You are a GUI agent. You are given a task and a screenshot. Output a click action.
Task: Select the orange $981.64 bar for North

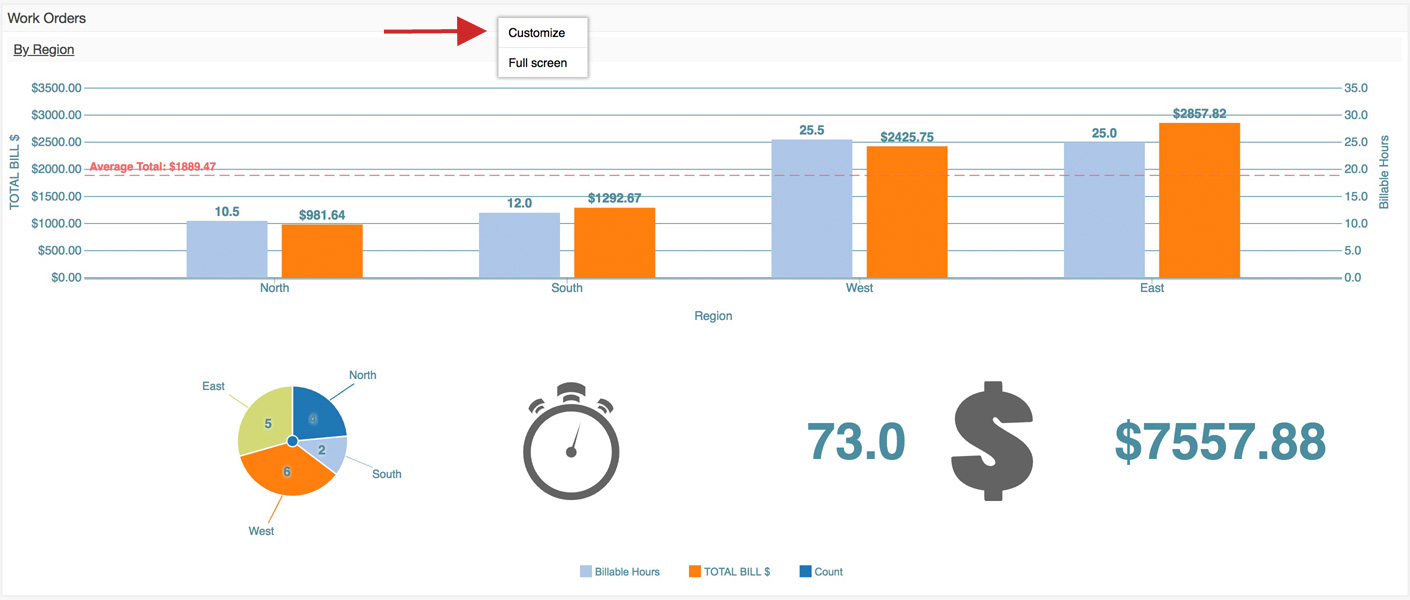point(322,251)
